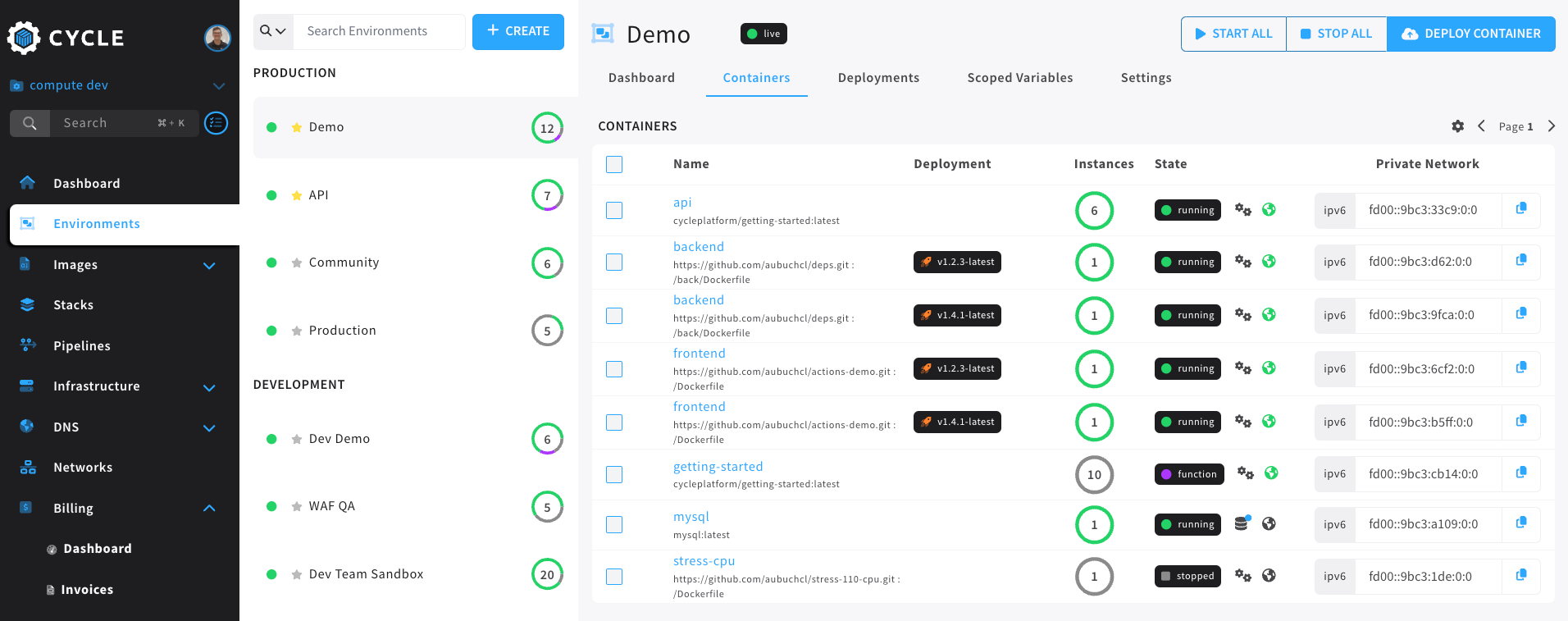Image resolution: width=1568 pixels, height=621 pixels.
Task: Click the v1.4.1-latest badge in backend row
Action: 957,315
